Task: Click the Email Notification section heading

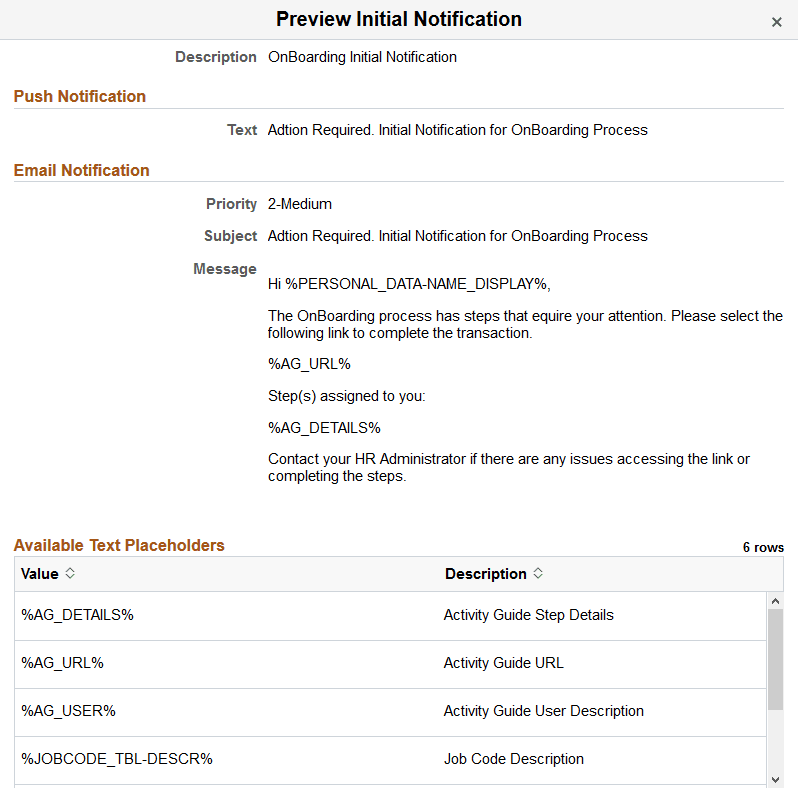Action: pyautogui.click(x=81, y=170)
